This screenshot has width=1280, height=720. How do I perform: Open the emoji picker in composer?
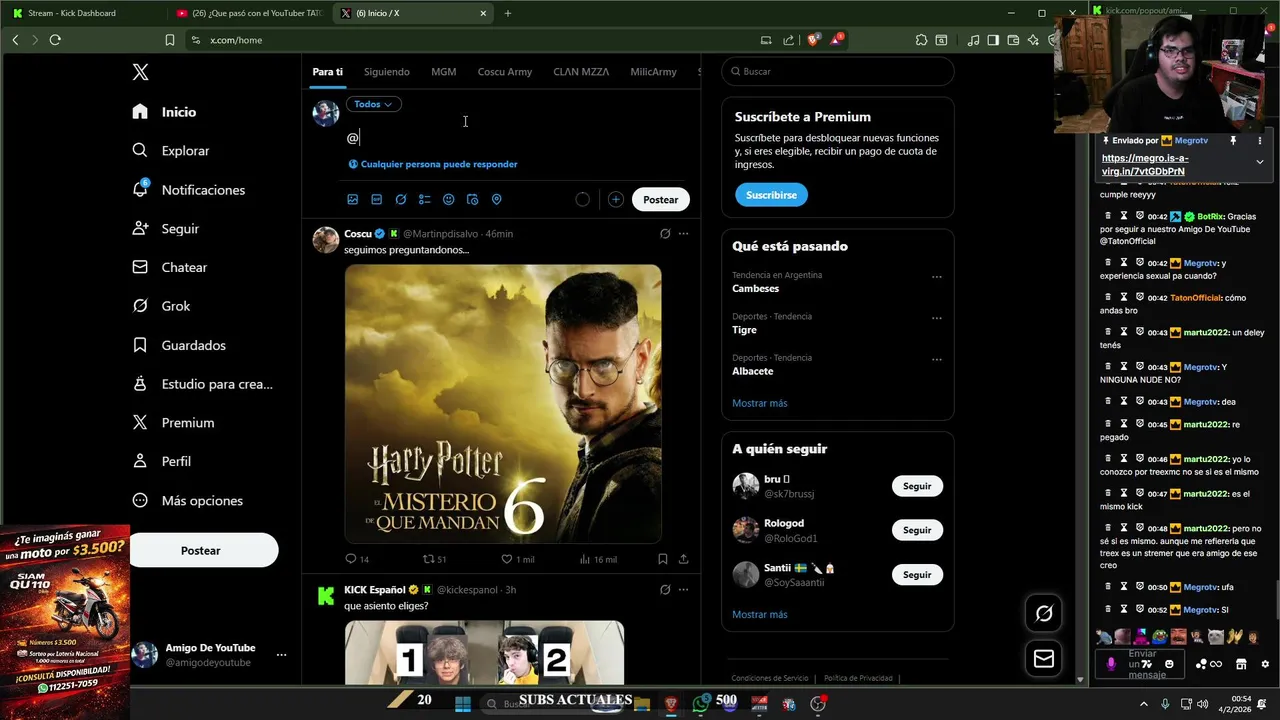[x=449, y=200]
